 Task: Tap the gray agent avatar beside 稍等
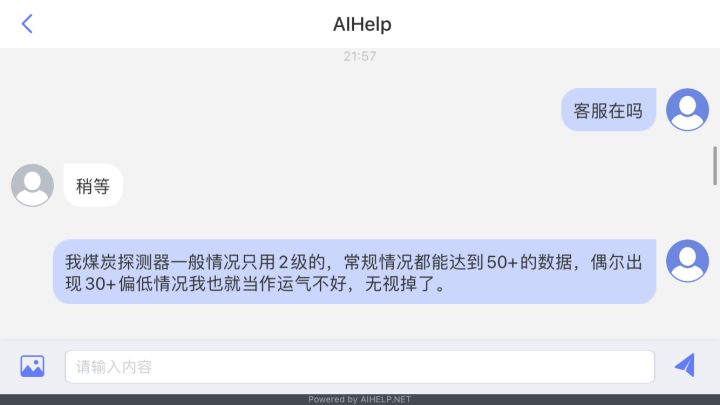tap(32, 185)
